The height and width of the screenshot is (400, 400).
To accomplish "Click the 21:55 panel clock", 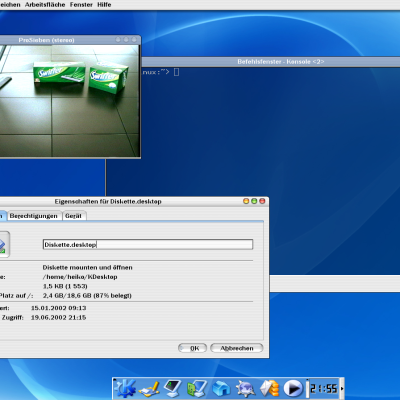I will click(x=324, y=389).
